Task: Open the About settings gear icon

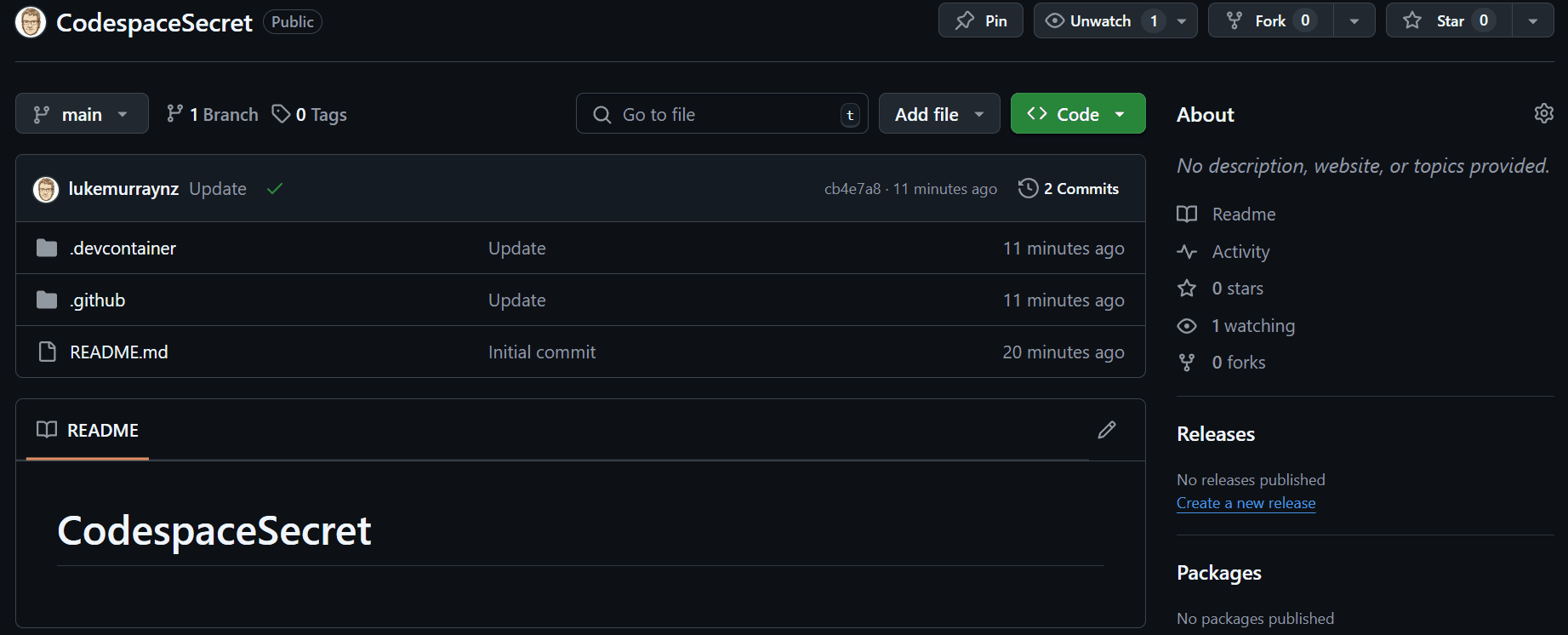Action: click(1543, 113)
